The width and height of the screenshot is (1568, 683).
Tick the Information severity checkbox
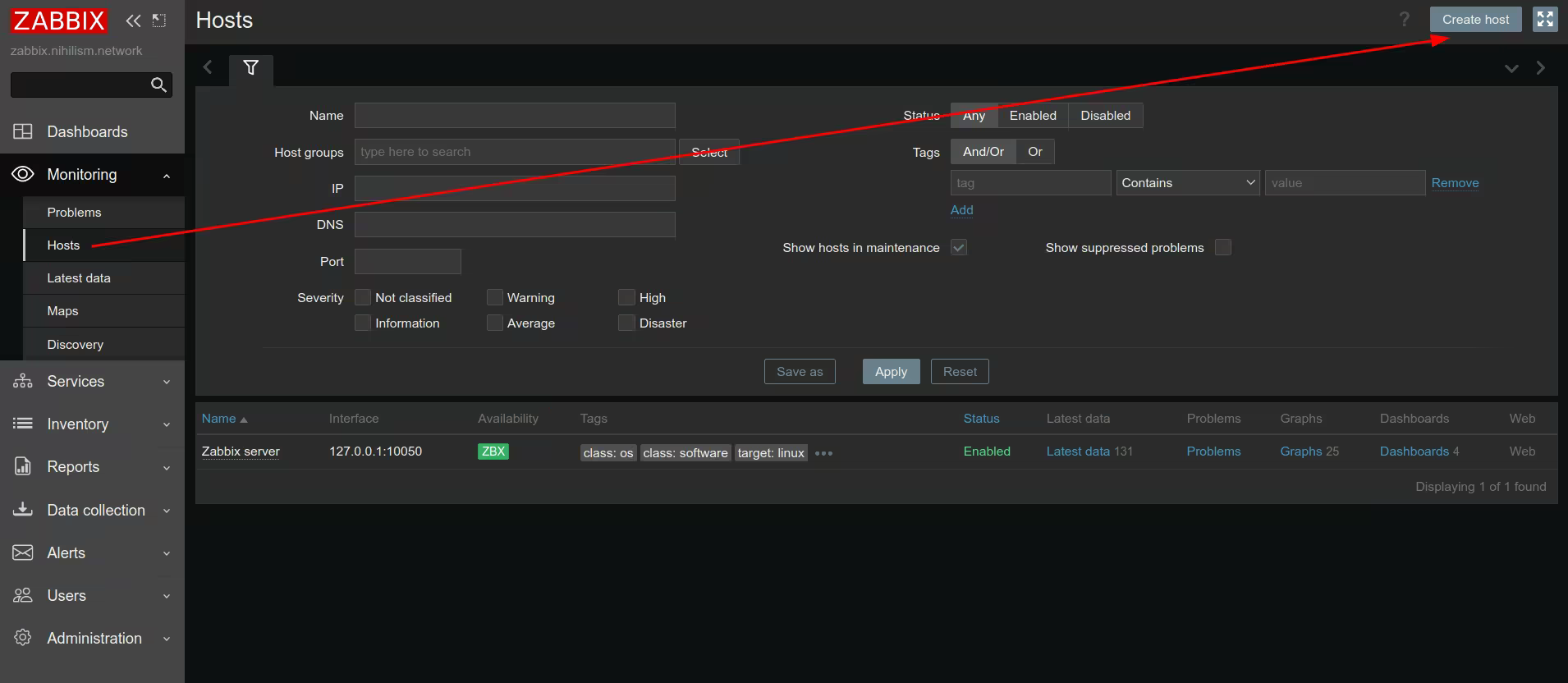click(363, 323)
